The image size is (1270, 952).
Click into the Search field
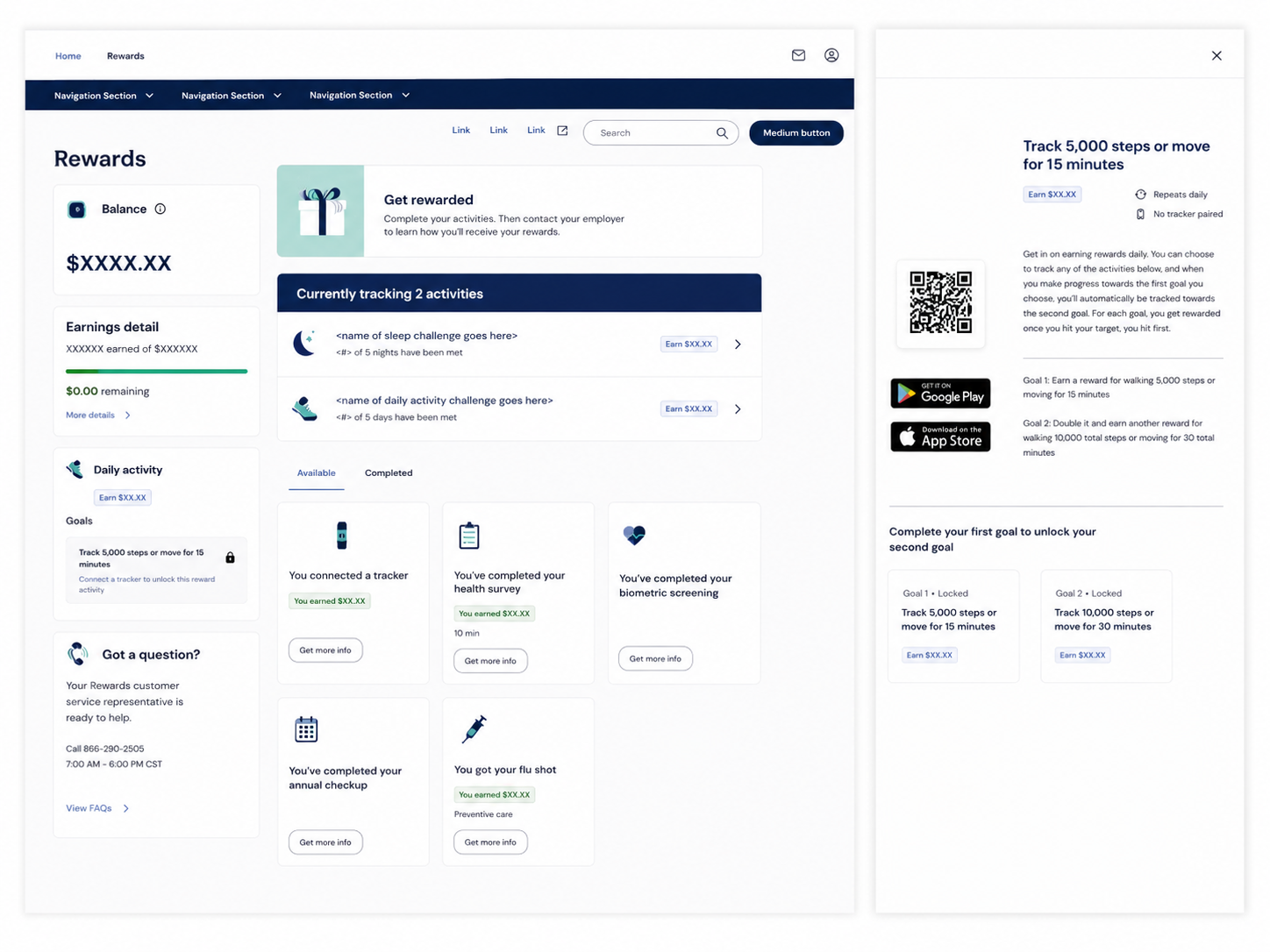(x=660, y=133)
